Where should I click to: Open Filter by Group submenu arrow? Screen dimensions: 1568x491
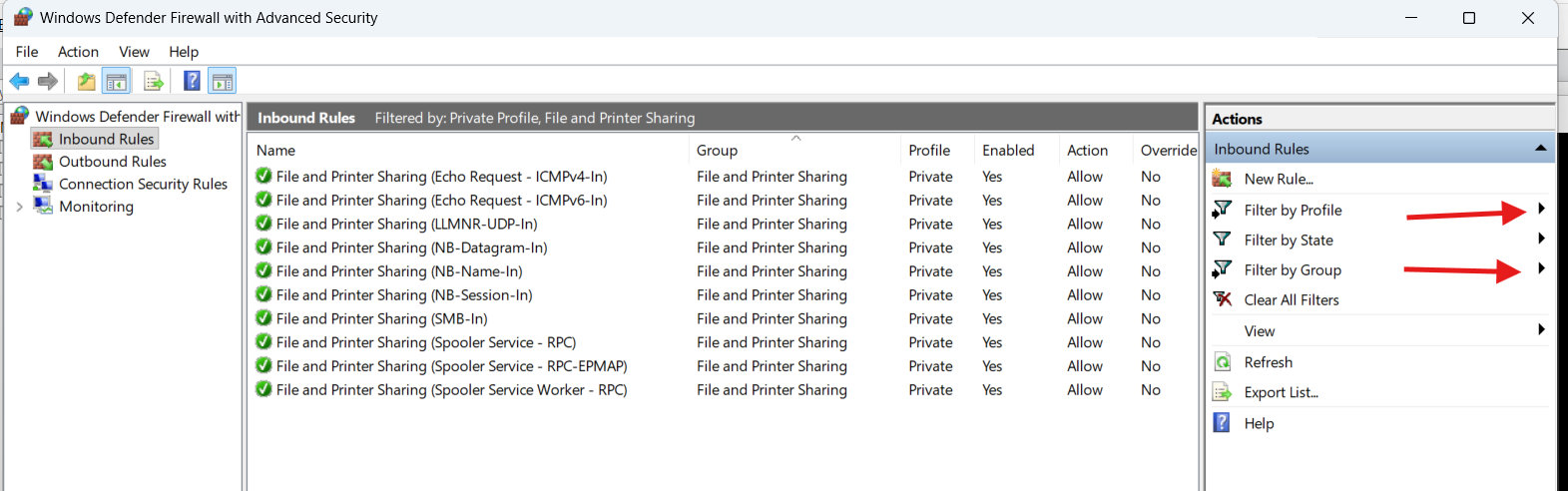[1541, 268]
